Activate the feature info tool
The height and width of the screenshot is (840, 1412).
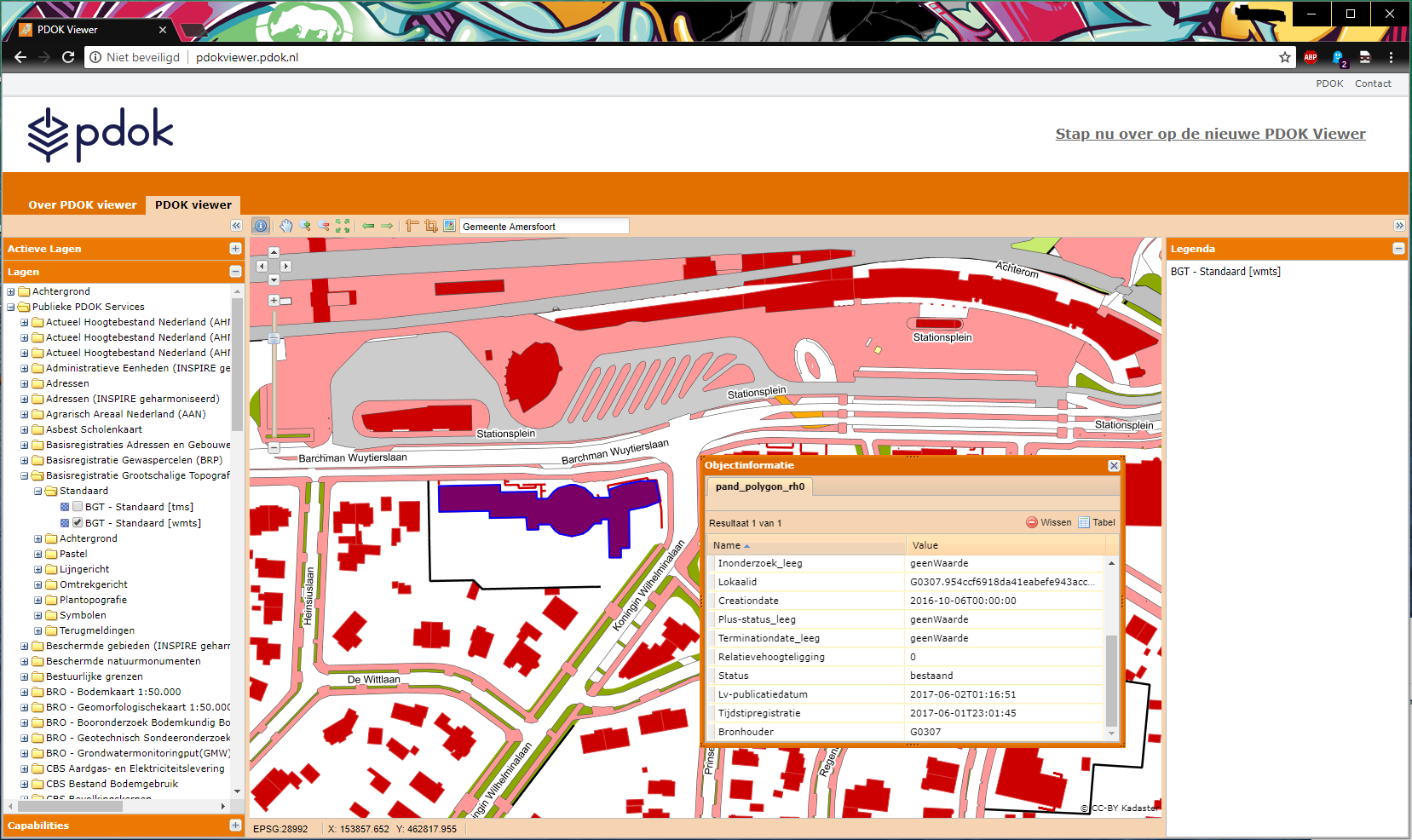[x=261, y=226]
